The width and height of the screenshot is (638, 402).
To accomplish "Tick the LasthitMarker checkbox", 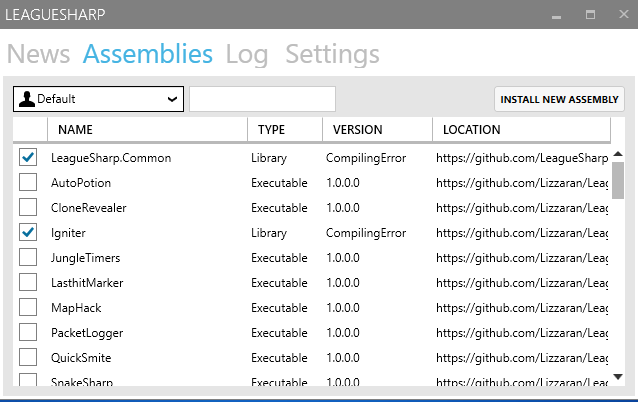I will coord(28,283).
